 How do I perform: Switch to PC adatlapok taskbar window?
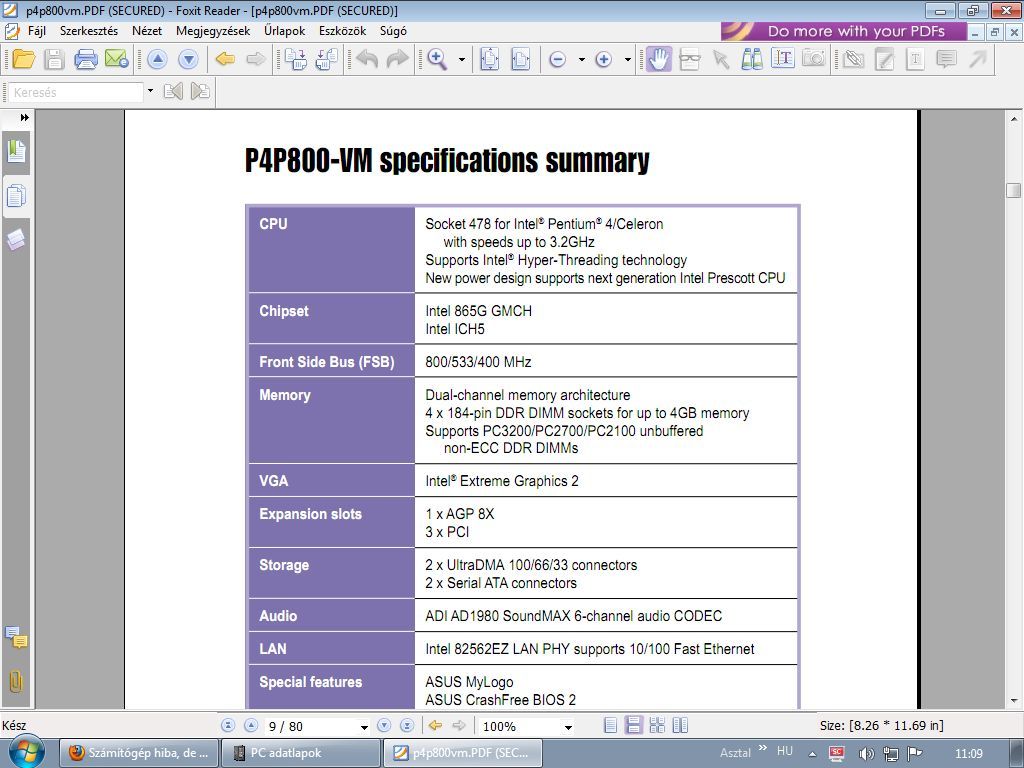[x=300, y=753]
